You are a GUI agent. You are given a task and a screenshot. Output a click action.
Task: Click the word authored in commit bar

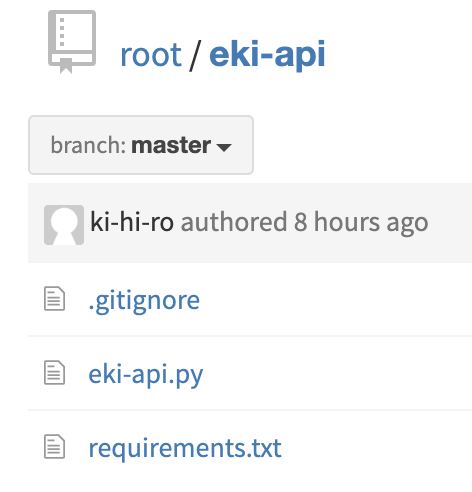pyautogui.click(x=234, y=222)
